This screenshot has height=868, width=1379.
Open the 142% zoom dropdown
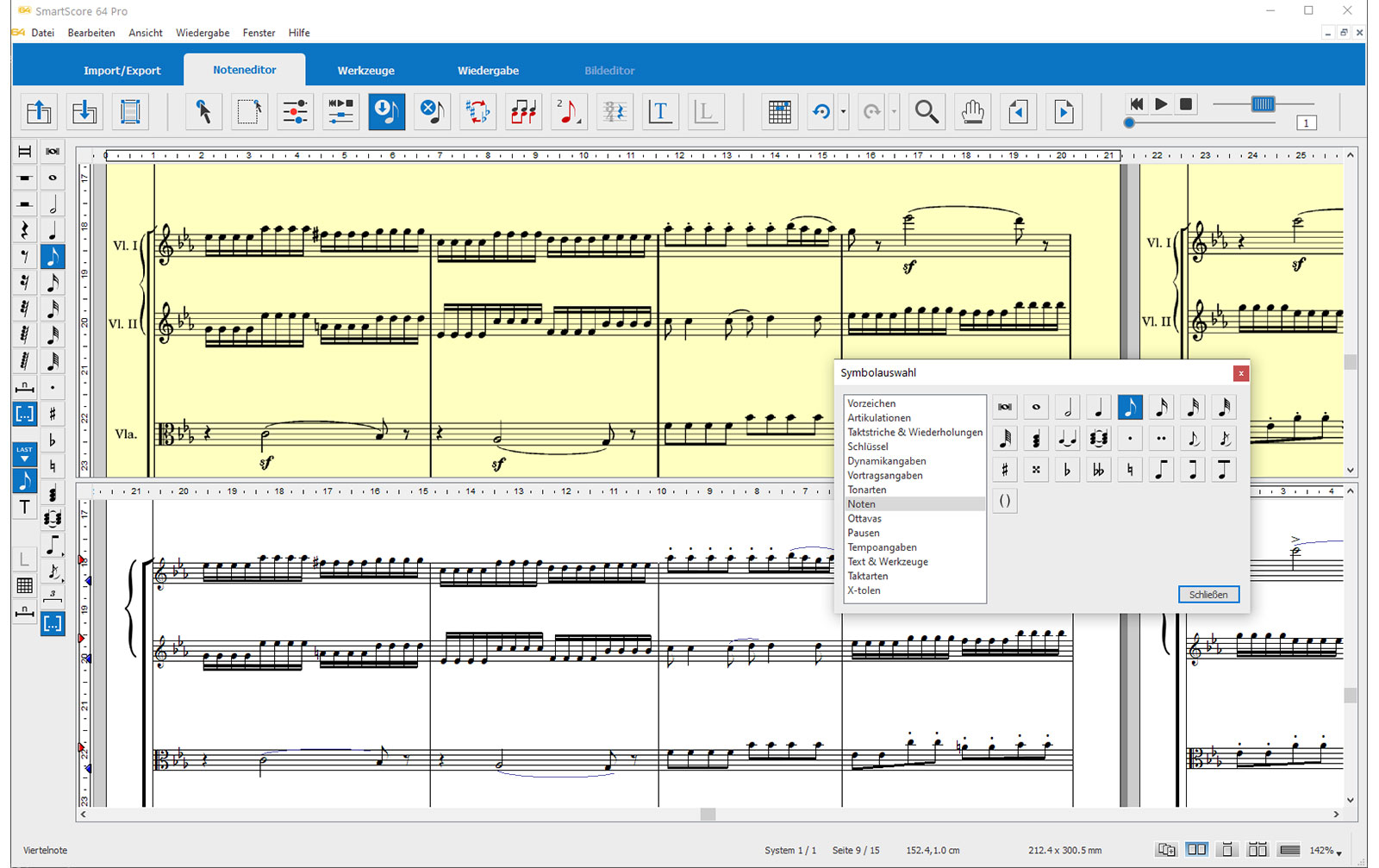click(x=1326, y=851)
